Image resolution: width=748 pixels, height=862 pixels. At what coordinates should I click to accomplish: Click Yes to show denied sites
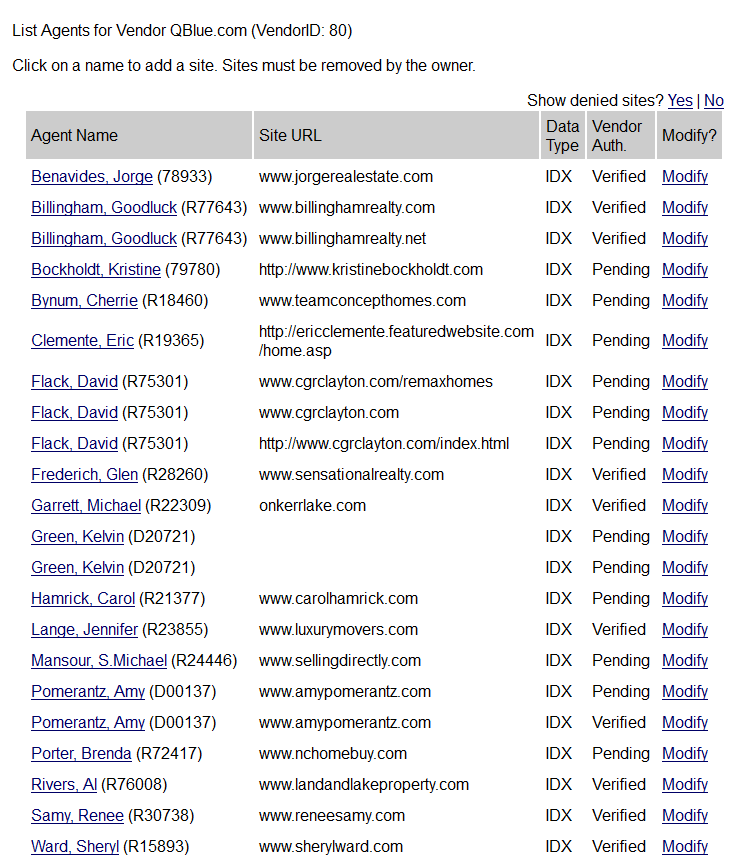[680, 101]
